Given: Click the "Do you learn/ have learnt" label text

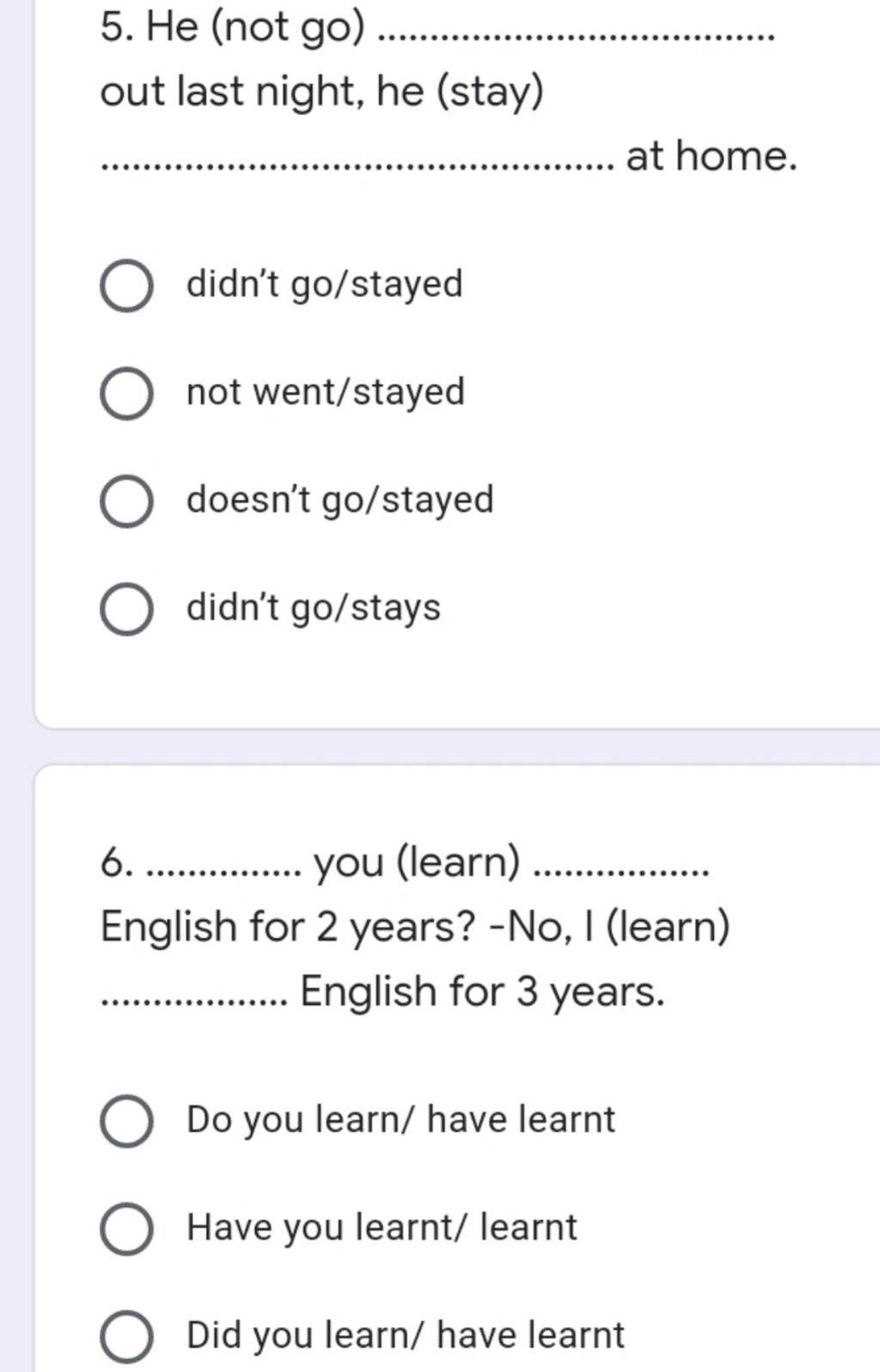Looking at the screenshot, I should click(x=401, y=1120).
